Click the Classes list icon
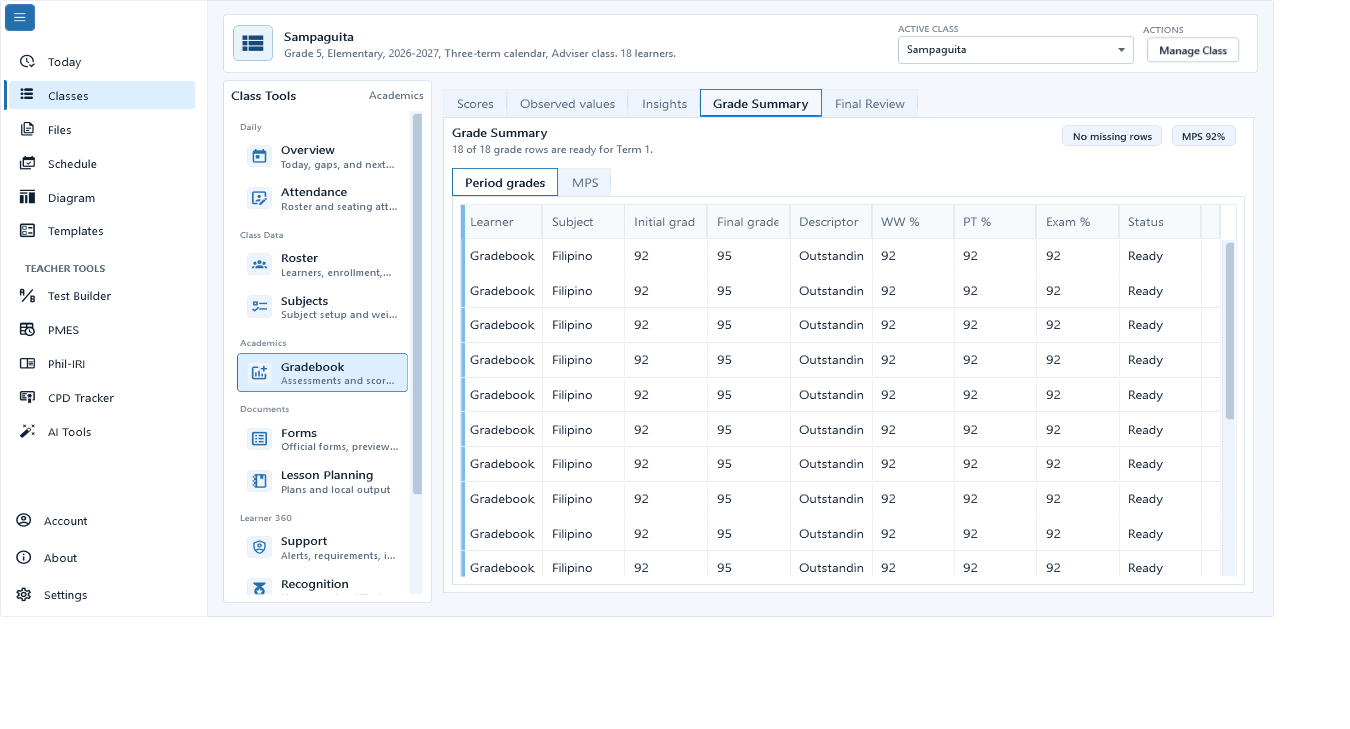Viewport: 1350px width, 729px height. click(27, 96)
